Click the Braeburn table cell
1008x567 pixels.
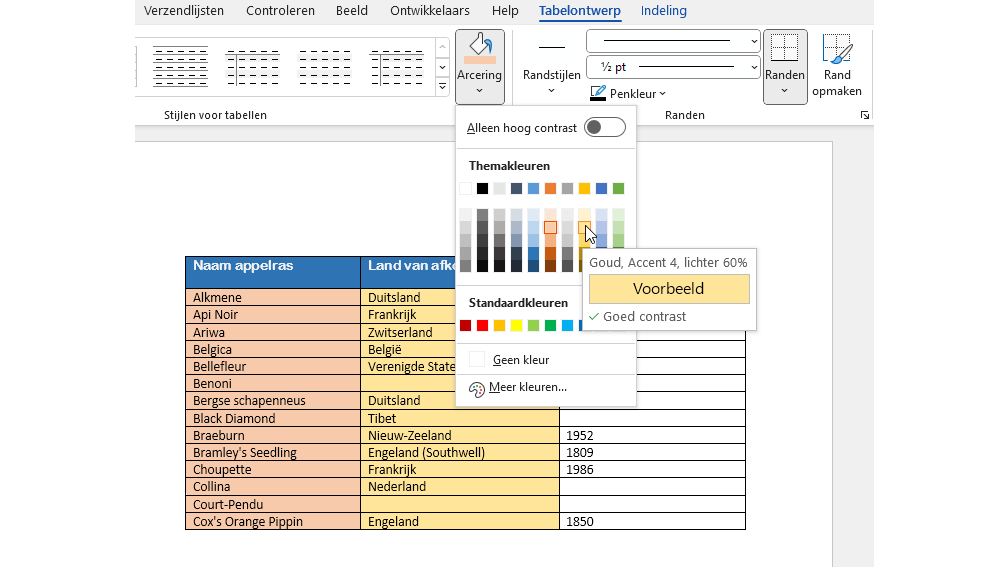click(x=273, y=436)
